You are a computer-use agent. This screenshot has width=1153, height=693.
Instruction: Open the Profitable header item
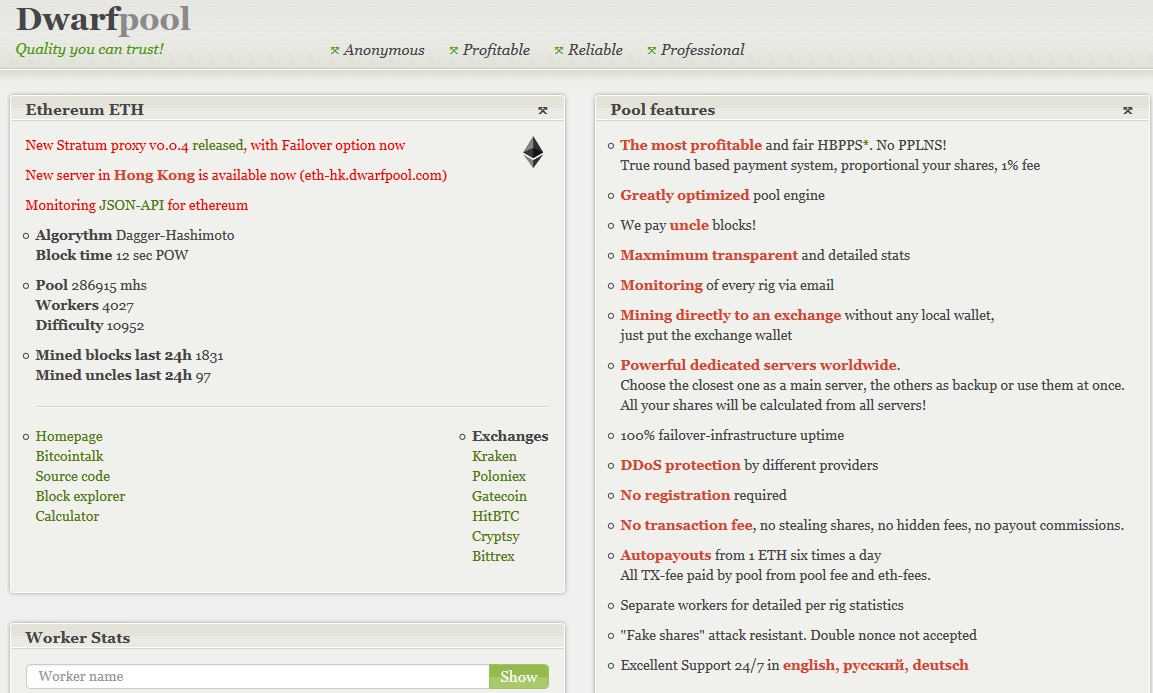[496, 50]
